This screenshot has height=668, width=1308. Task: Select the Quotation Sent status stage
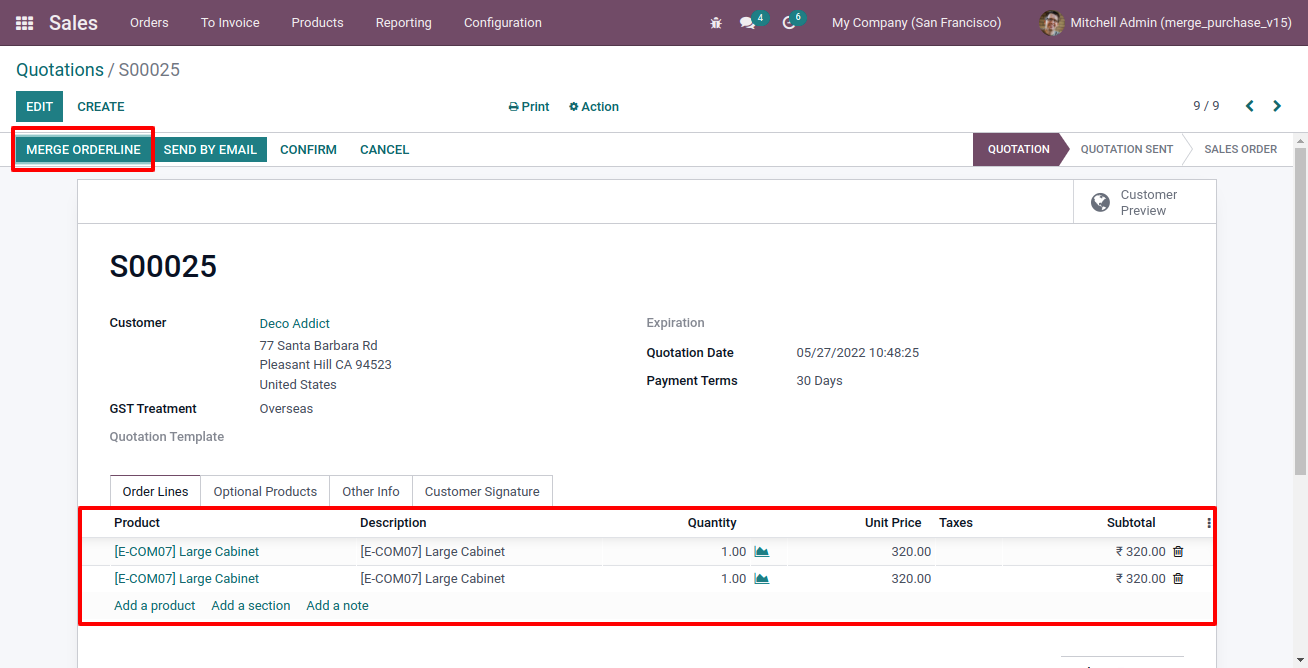coord(1126,150)
